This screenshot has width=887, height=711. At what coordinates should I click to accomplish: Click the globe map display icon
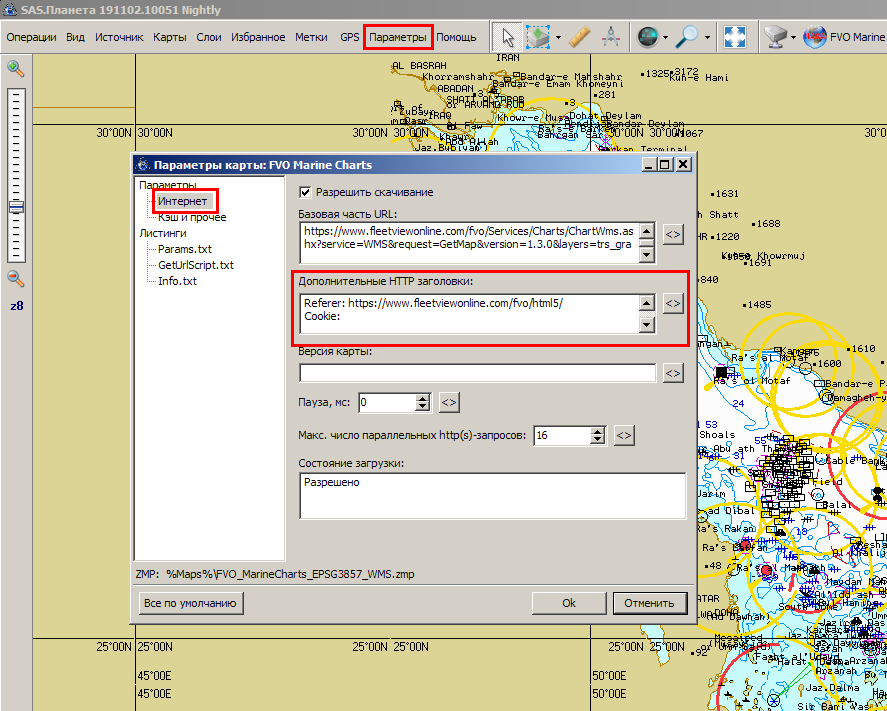[x=647, y=38]
